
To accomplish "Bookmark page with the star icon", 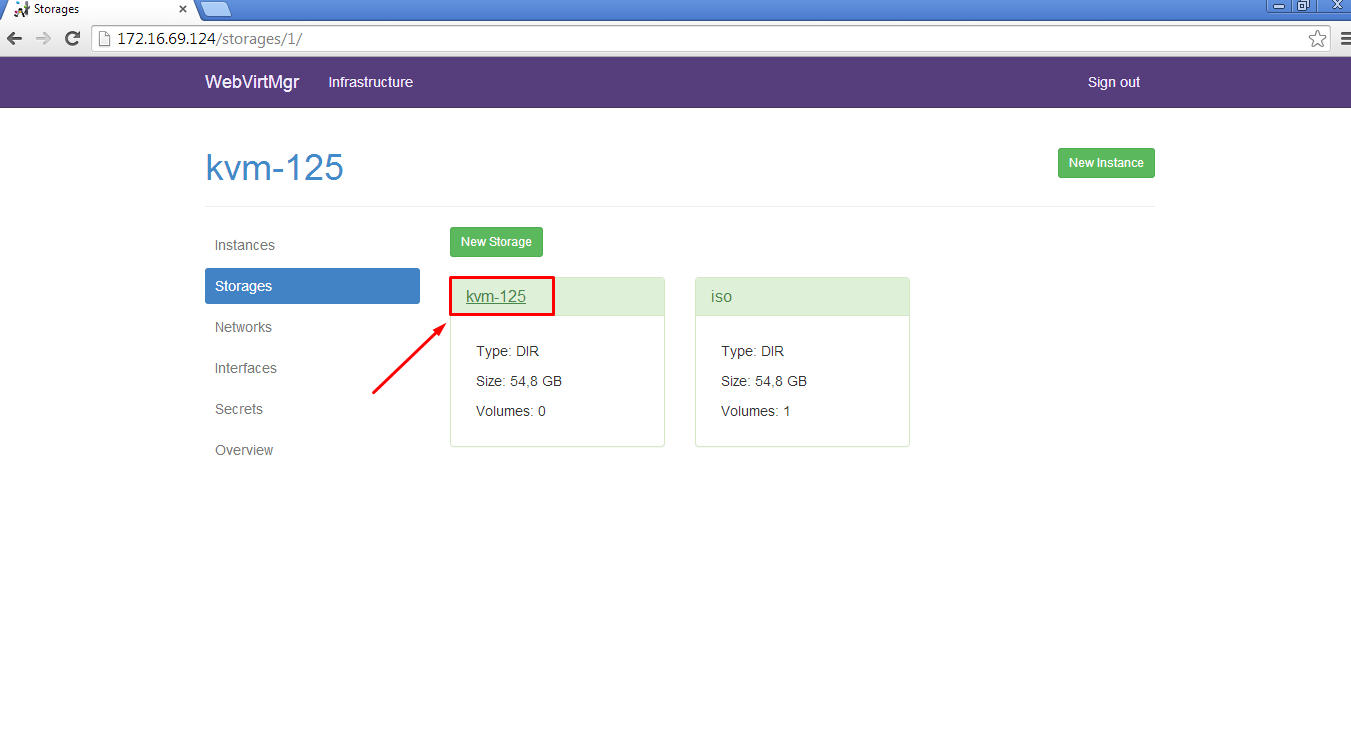I will (x=1318, y=39).
